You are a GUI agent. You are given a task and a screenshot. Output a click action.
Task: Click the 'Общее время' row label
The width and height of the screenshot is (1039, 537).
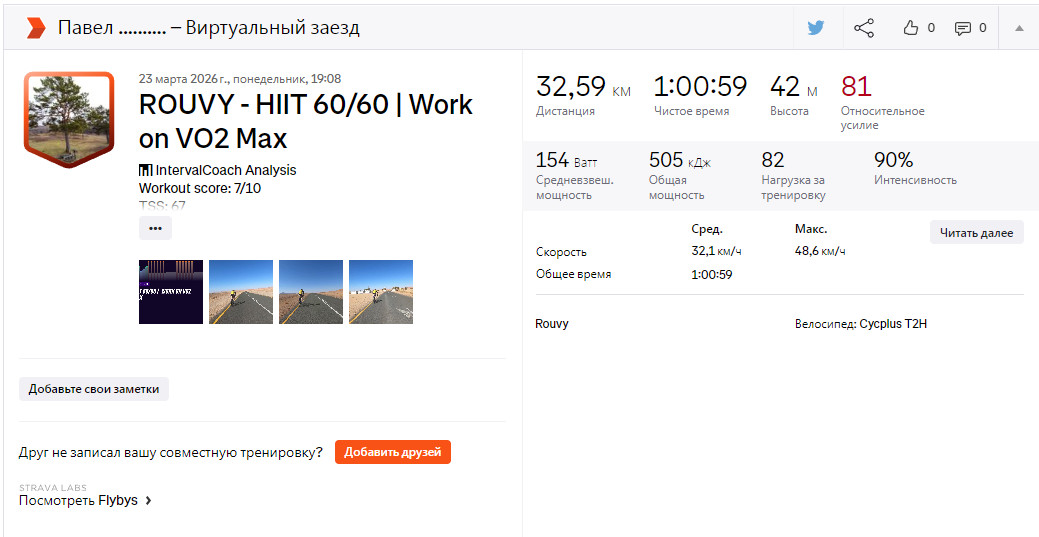(x=574, y=274)
